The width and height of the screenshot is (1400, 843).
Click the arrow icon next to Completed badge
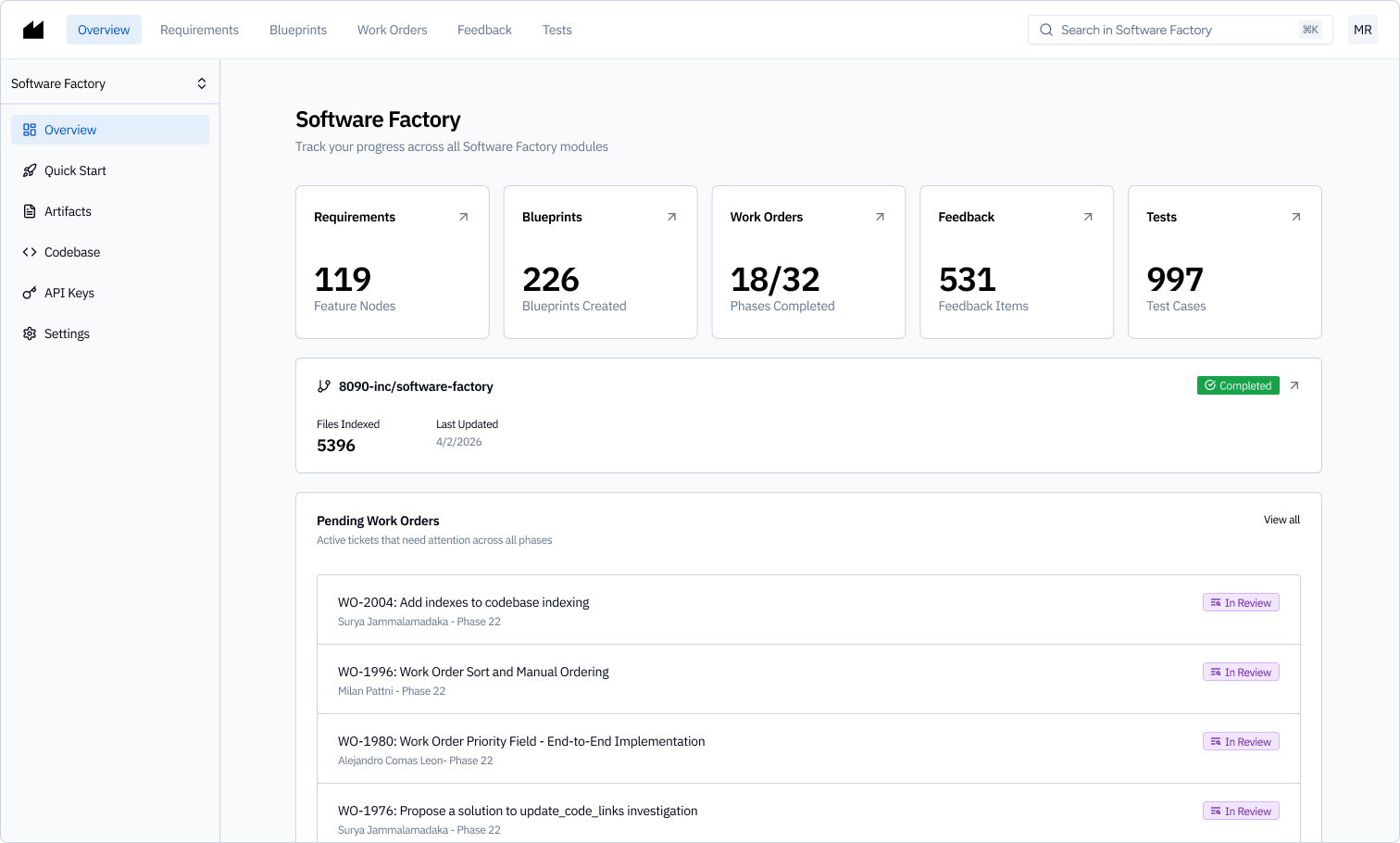click(1294, 385)
